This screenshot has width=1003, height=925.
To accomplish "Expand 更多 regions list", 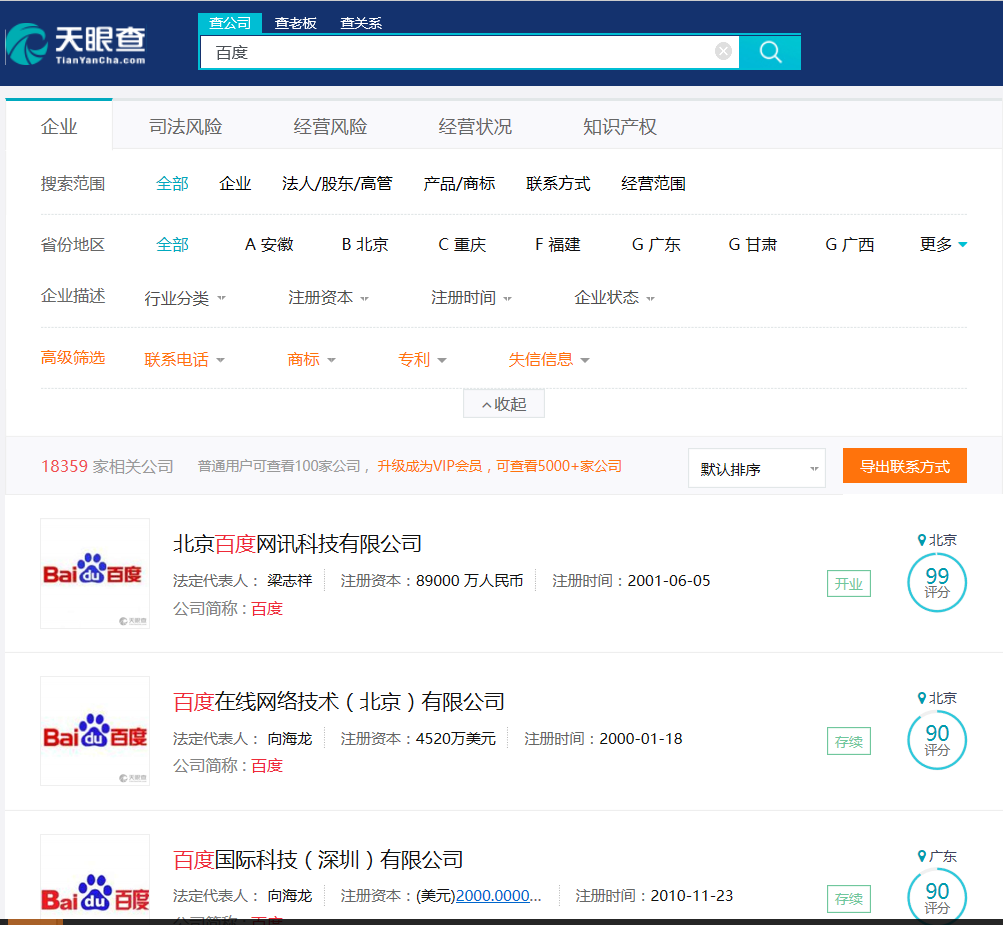I will (x=943, y=244).
